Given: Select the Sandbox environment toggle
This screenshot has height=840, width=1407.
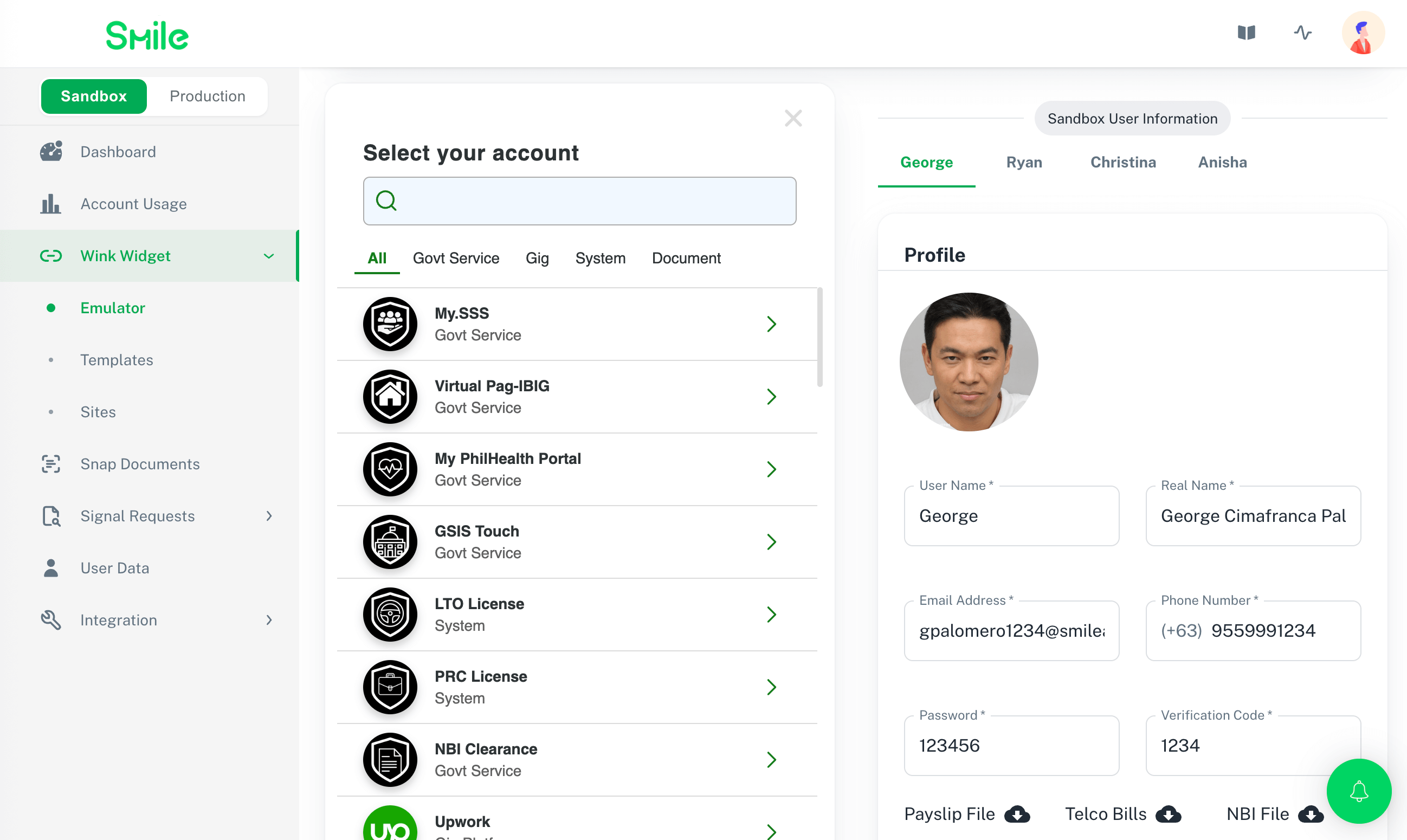Looking at the screenshot, I should pos(94,96).
